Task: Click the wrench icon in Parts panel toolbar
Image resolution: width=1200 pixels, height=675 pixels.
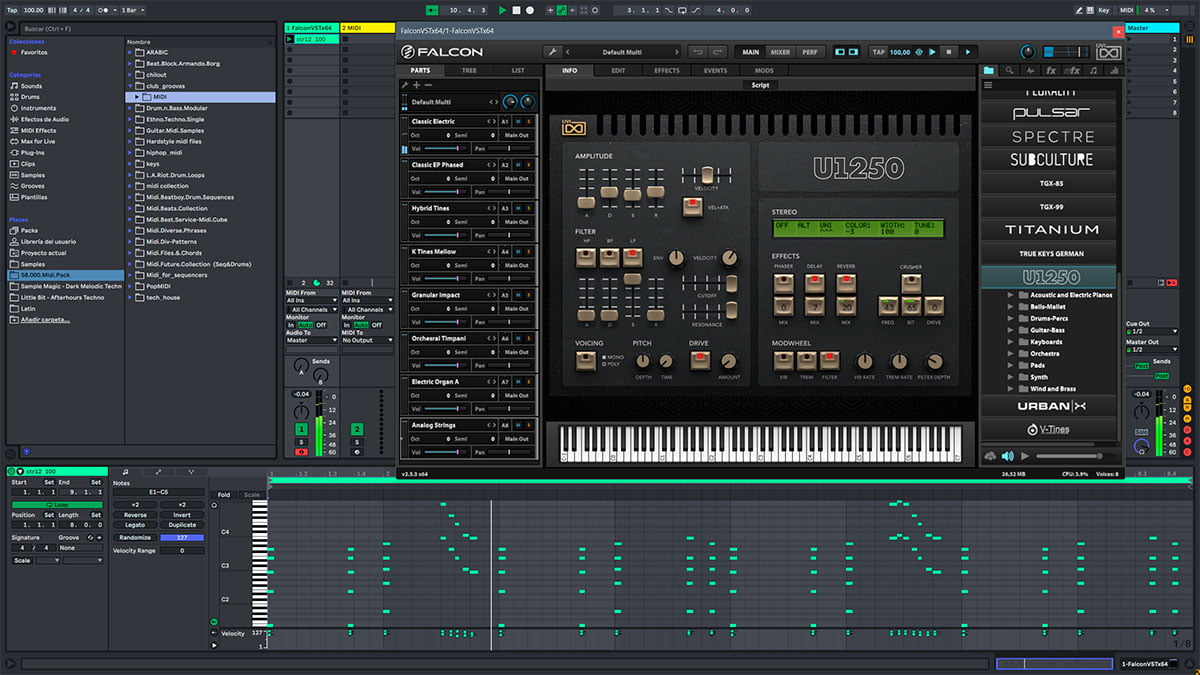Action: point(405,86)
